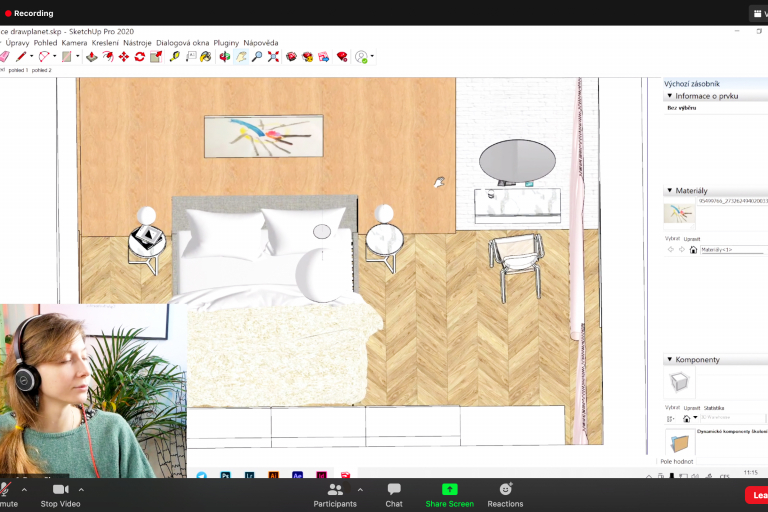Switch to the pohled 2 scene tab
This screenshot has width=768, height=512.
[42, 71]
